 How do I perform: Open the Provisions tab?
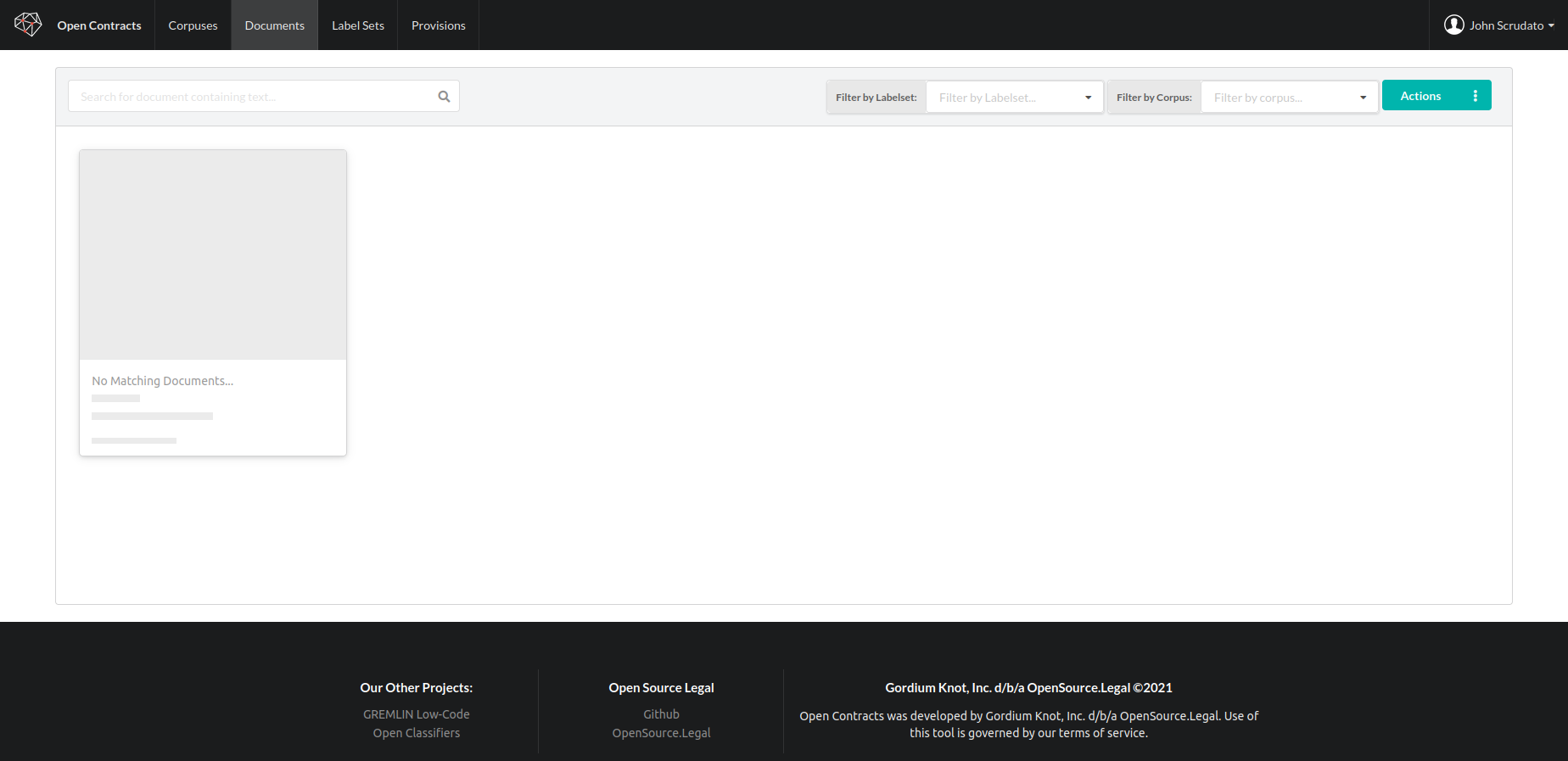[x=439, y=25]
